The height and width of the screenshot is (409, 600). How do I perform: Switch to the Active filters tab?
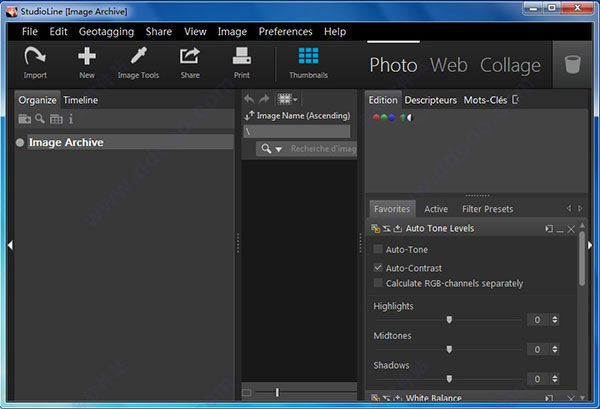tap(436, 209)
